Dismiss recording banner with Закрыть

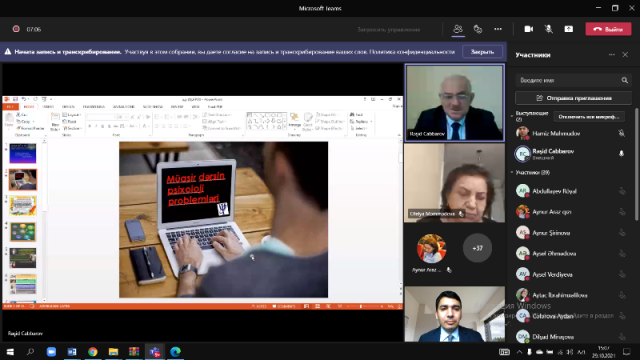pyautogui.click(x=482, y=52)
